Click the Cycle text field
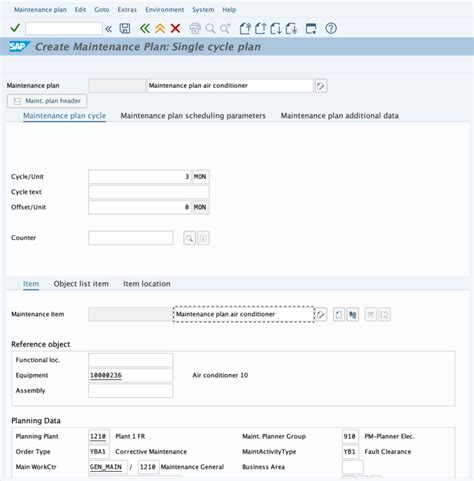 pos(149,192)
